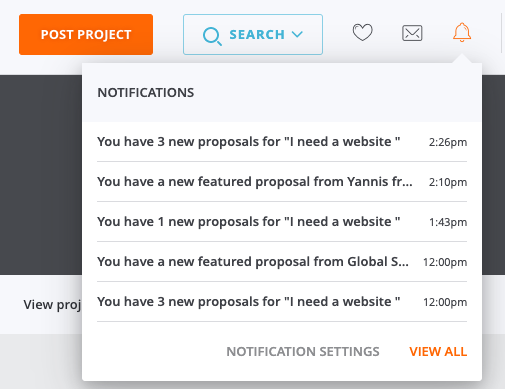Open featured proposal notification from Global S...
The height and width of the screenshot is (389, 505).
pos(282,262)
